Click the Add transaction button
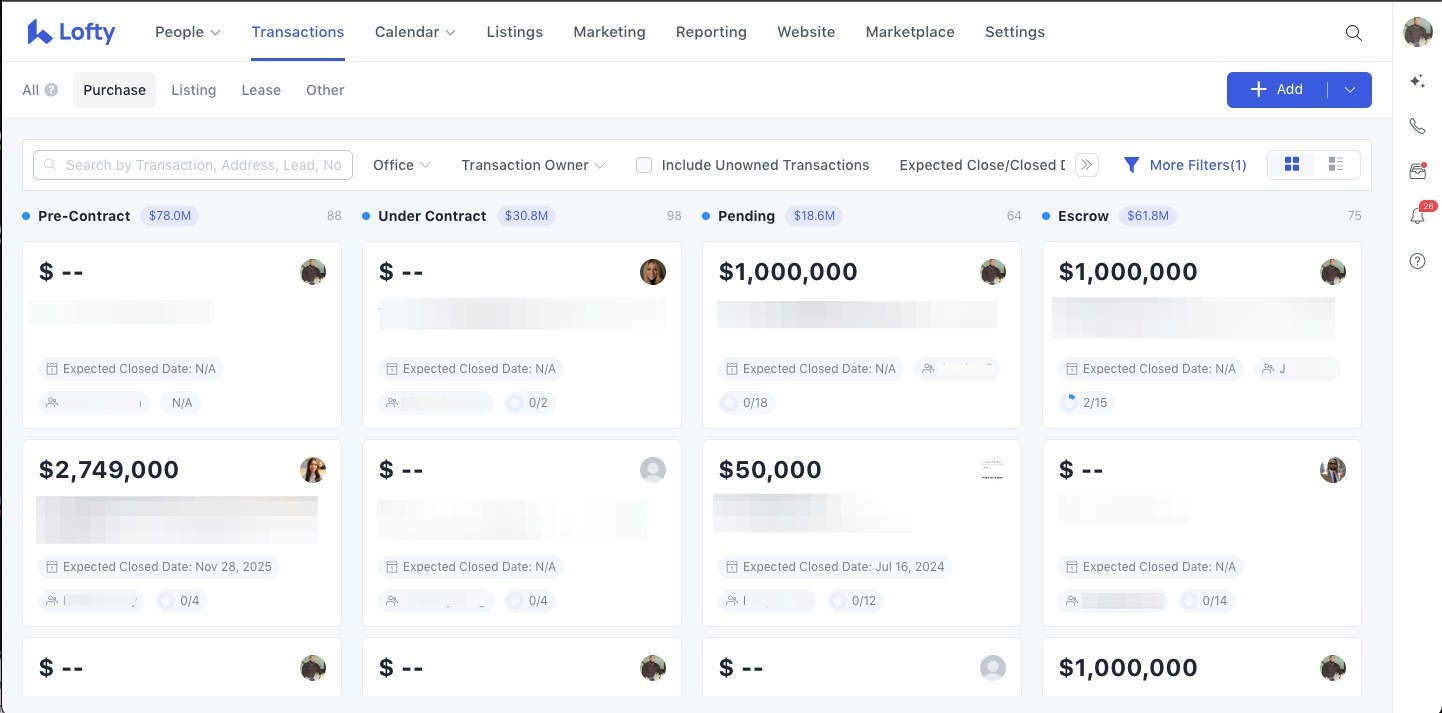 (1277, 90)
